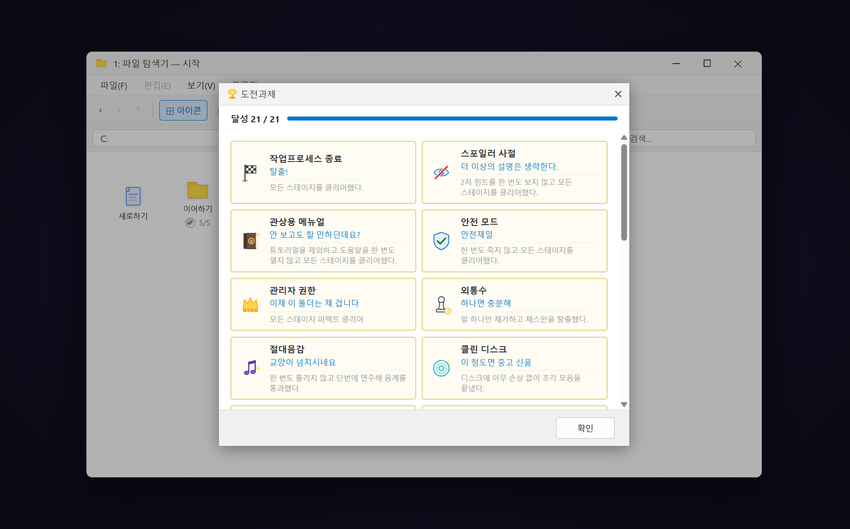
Task: Click the 이어하기 folder icon in File Explorer
Action: [x=197, y=190]
